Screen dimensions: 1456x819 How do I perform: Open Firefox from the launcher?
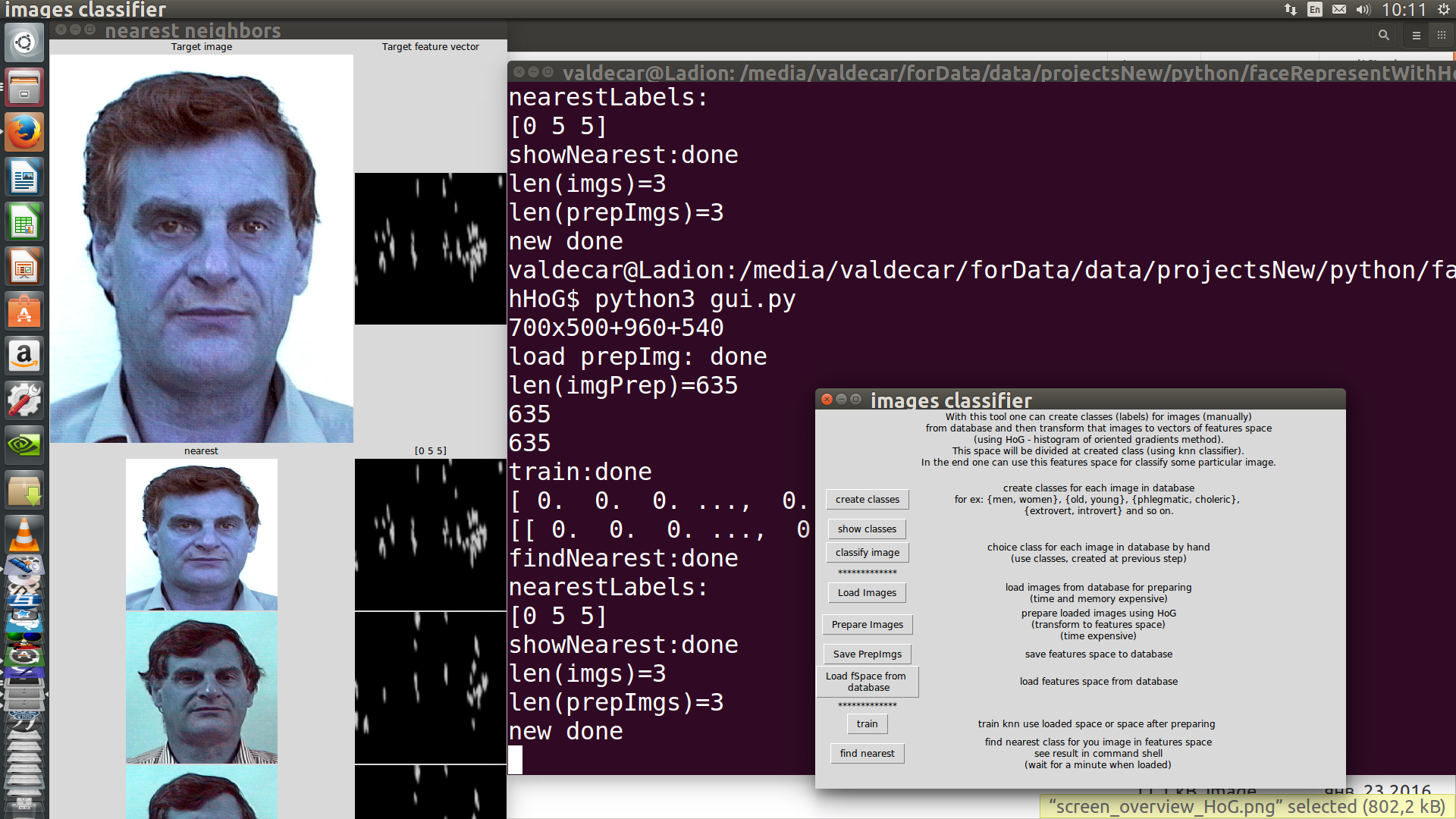[24, 133]
